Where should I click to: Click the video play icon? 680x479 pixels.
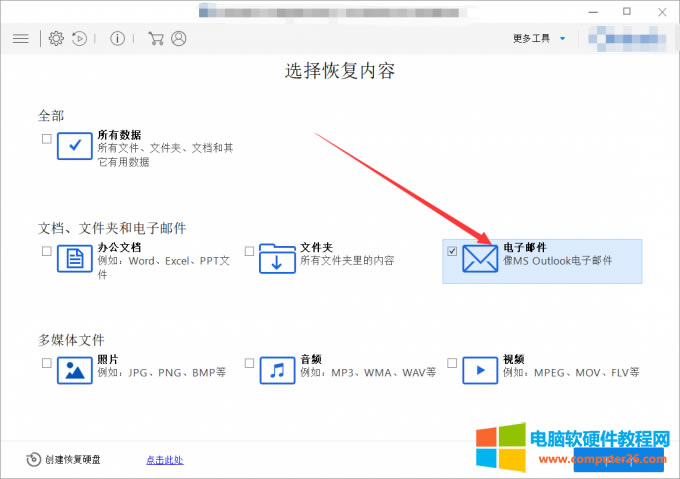tap(480, 369)
